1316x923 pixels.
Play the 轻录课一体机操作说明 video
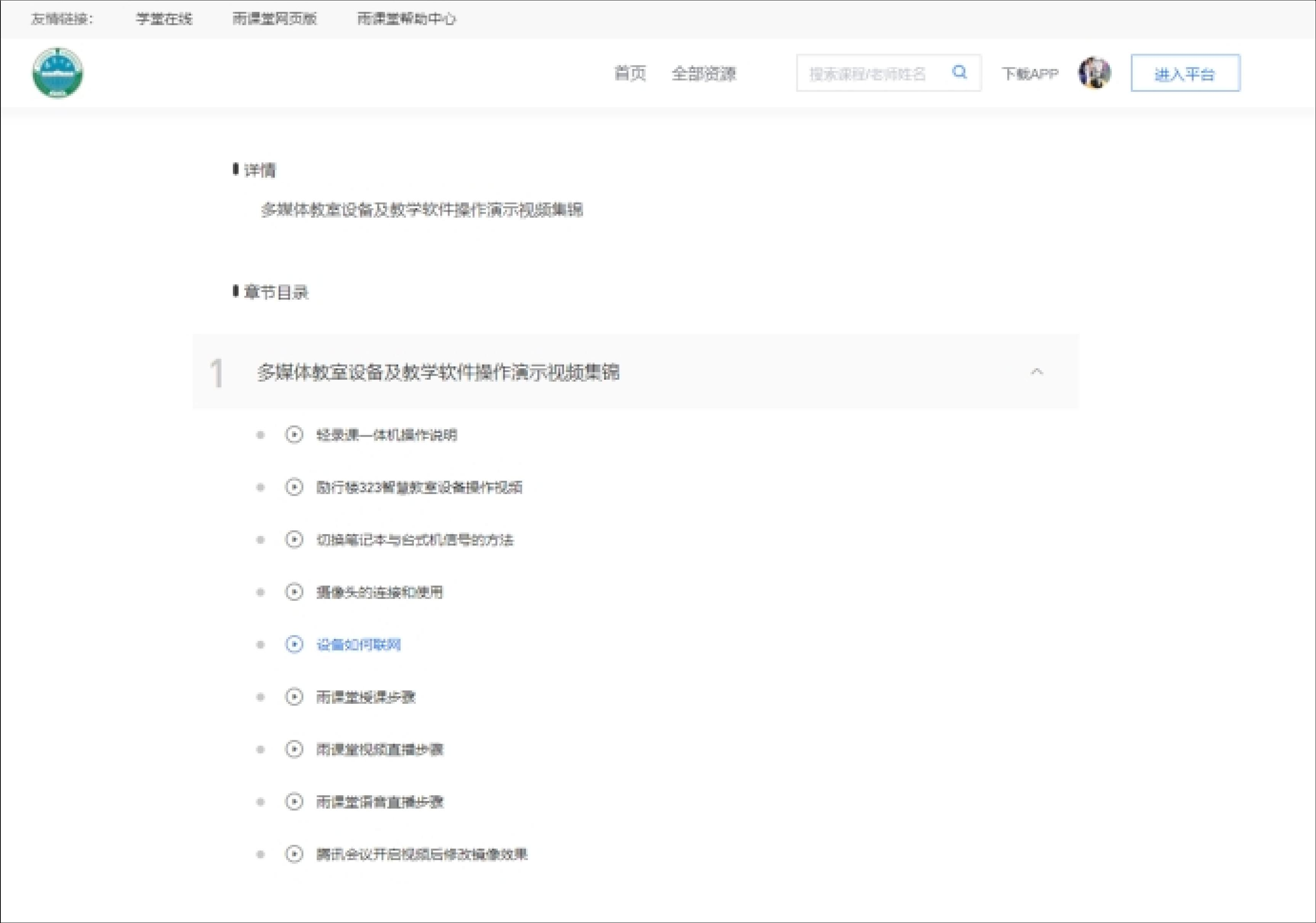(388, 435)
